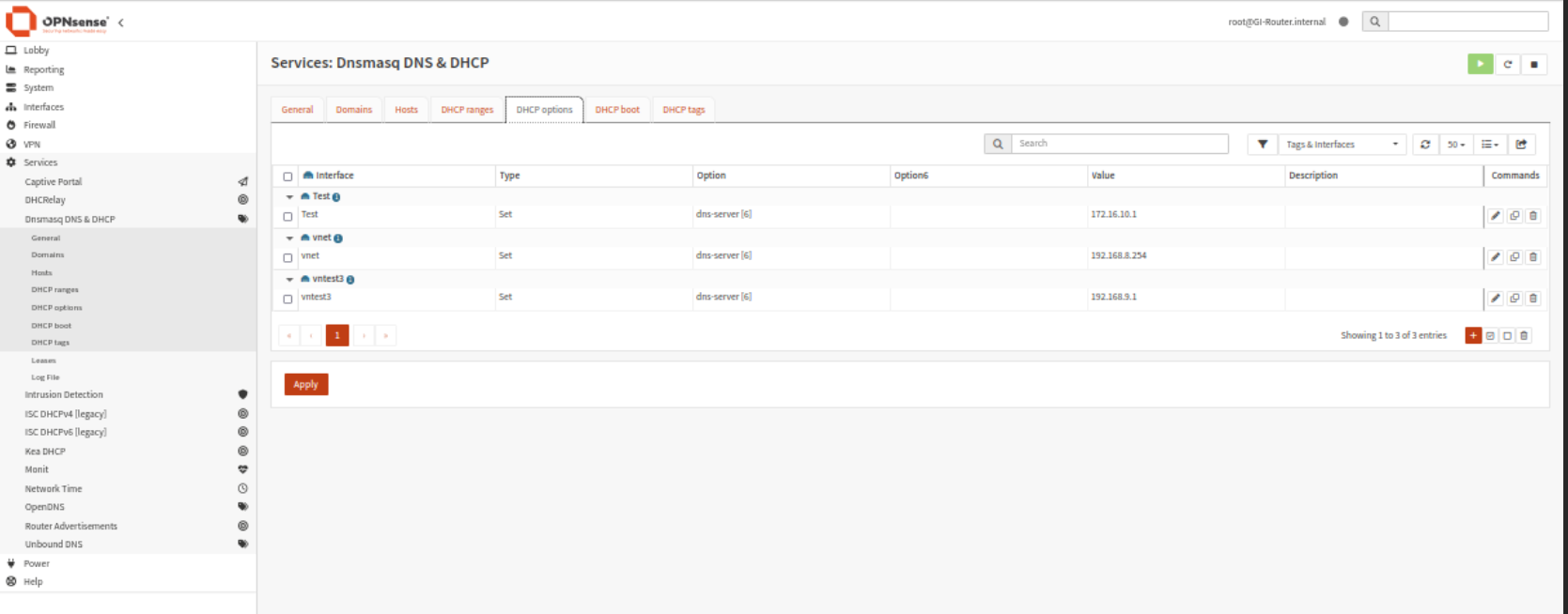
Task: Check the Test row checkbox
Action: (x=287, y=217)
